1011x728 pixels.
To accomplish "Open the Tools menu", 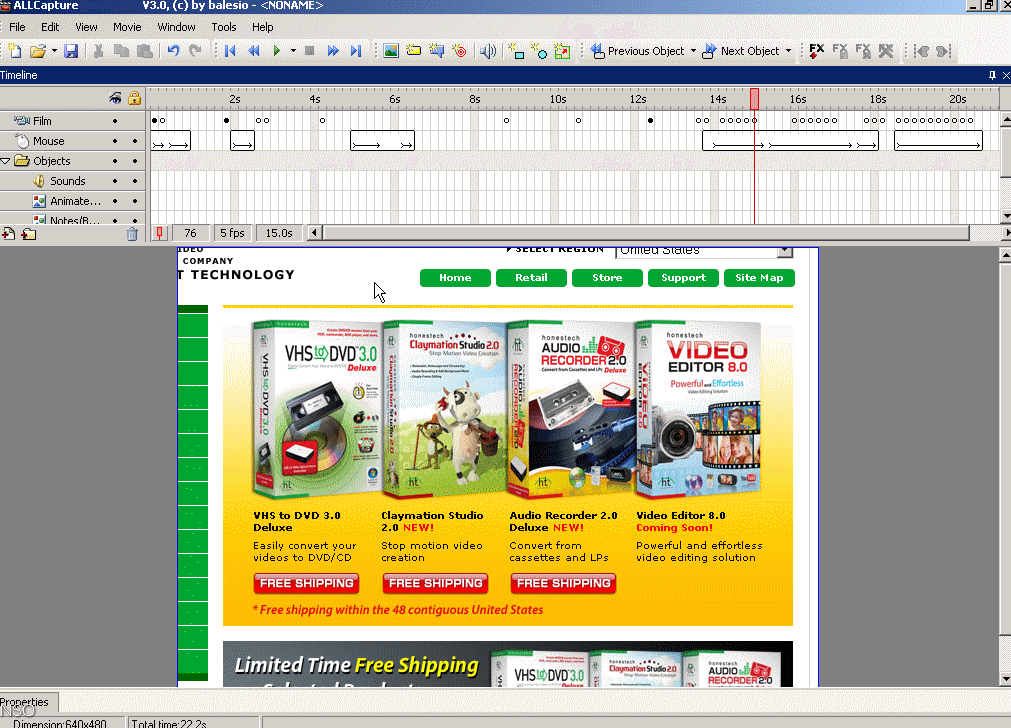I will pyautogui.click(x=224, y=27).
